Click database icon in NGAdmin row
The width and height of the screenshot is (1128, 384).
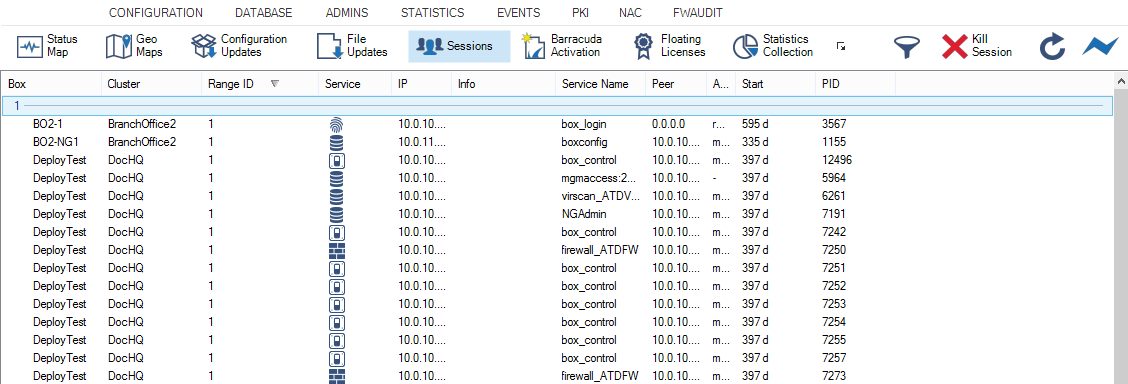click(x=337, y=214)
